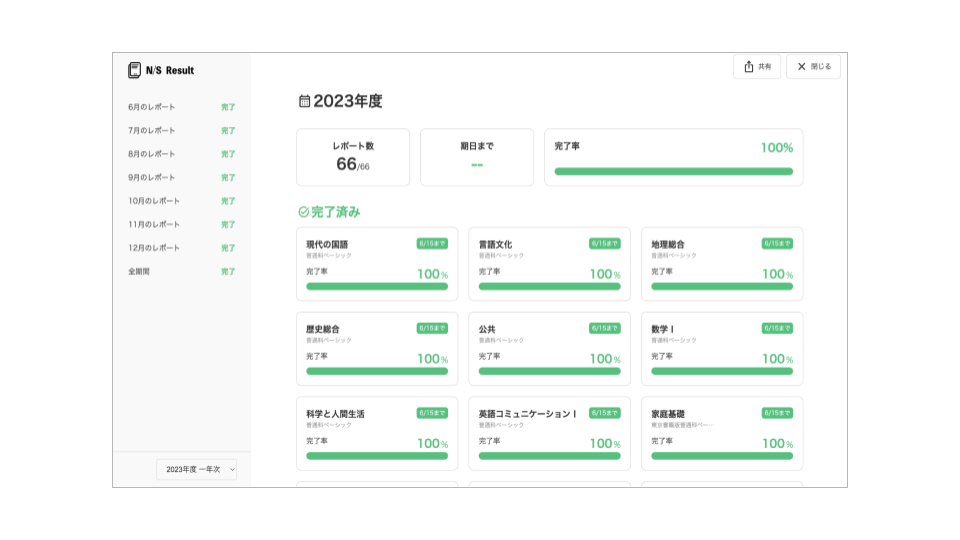The height and width of the screenshot is (540, 960).
Task: Open the 言語文化 subject card
Action: coord(549,264)
